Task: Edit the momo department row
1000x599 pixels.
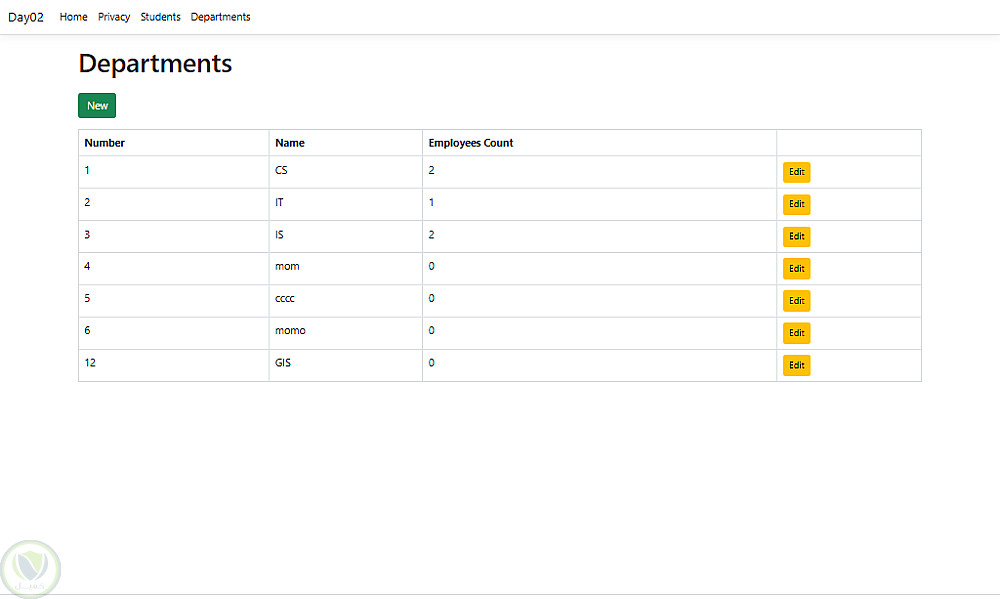Action: pyautogui.click(x=796, y=332)
